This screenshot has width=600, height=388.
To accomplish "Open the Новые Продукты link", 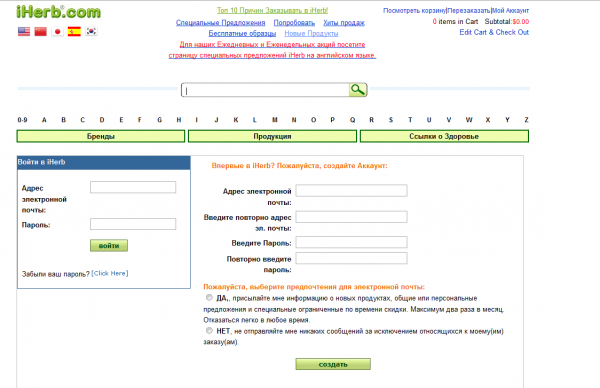I will click(x=311, y=33).
